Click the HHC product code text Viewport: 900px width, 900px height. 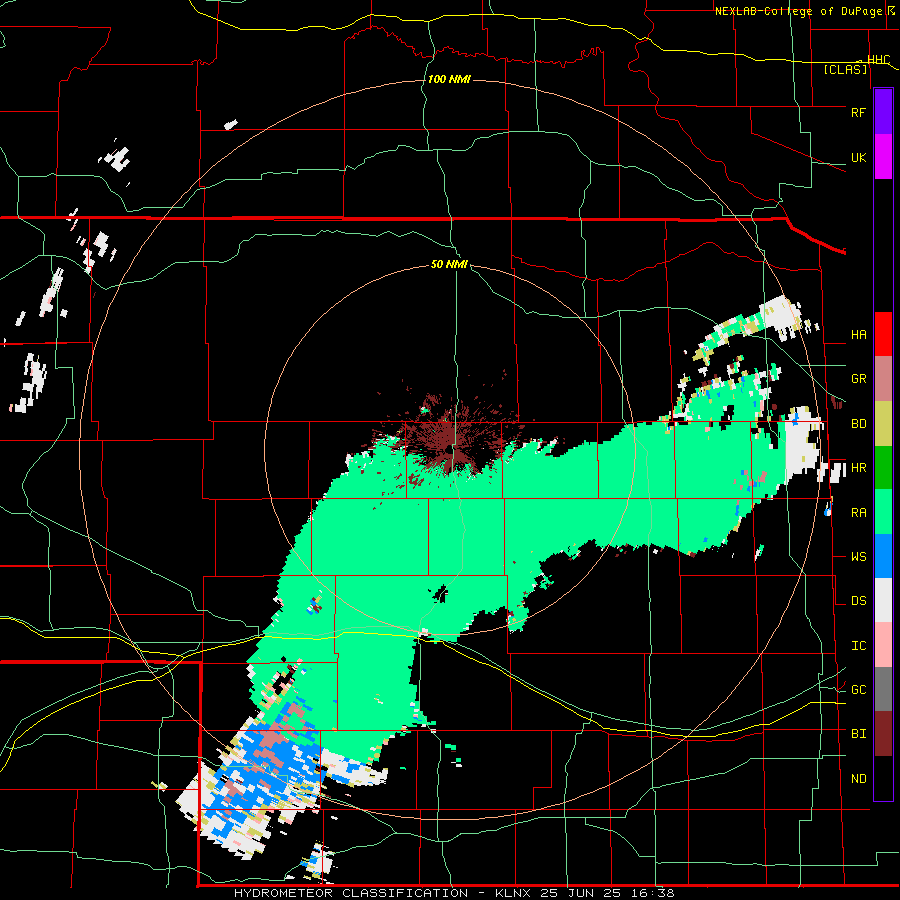coord(878,60)
